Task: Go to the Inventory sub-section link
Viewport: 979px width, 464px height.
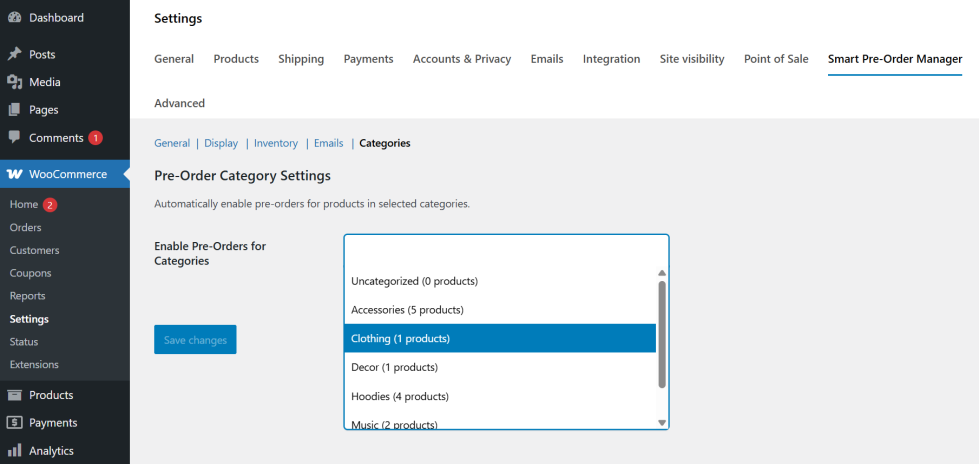Action: tap(276, 143)
